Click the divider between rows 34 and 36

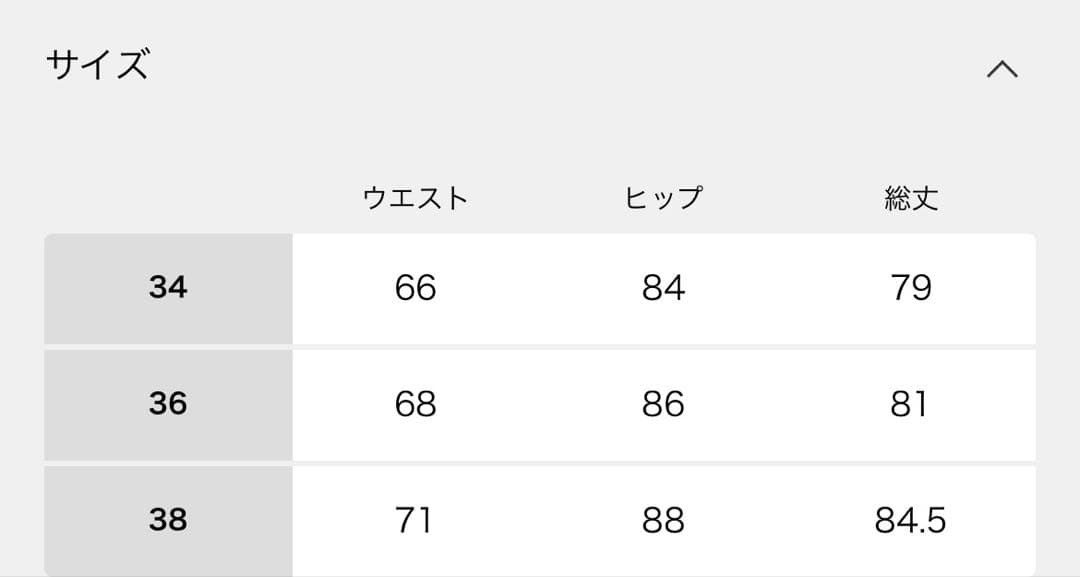pos(540,346)
